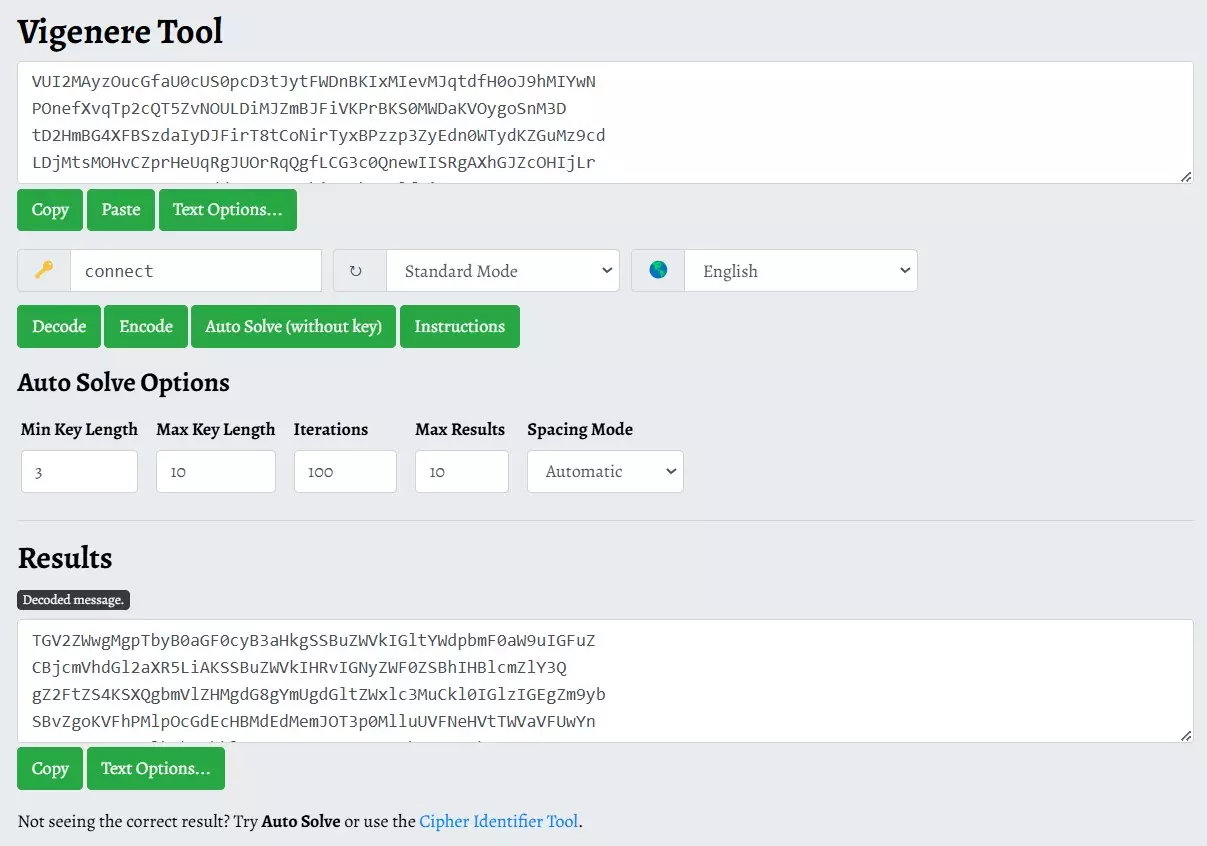
Task: Focus the Max Key Length field
Action: [x=215, y=471]
